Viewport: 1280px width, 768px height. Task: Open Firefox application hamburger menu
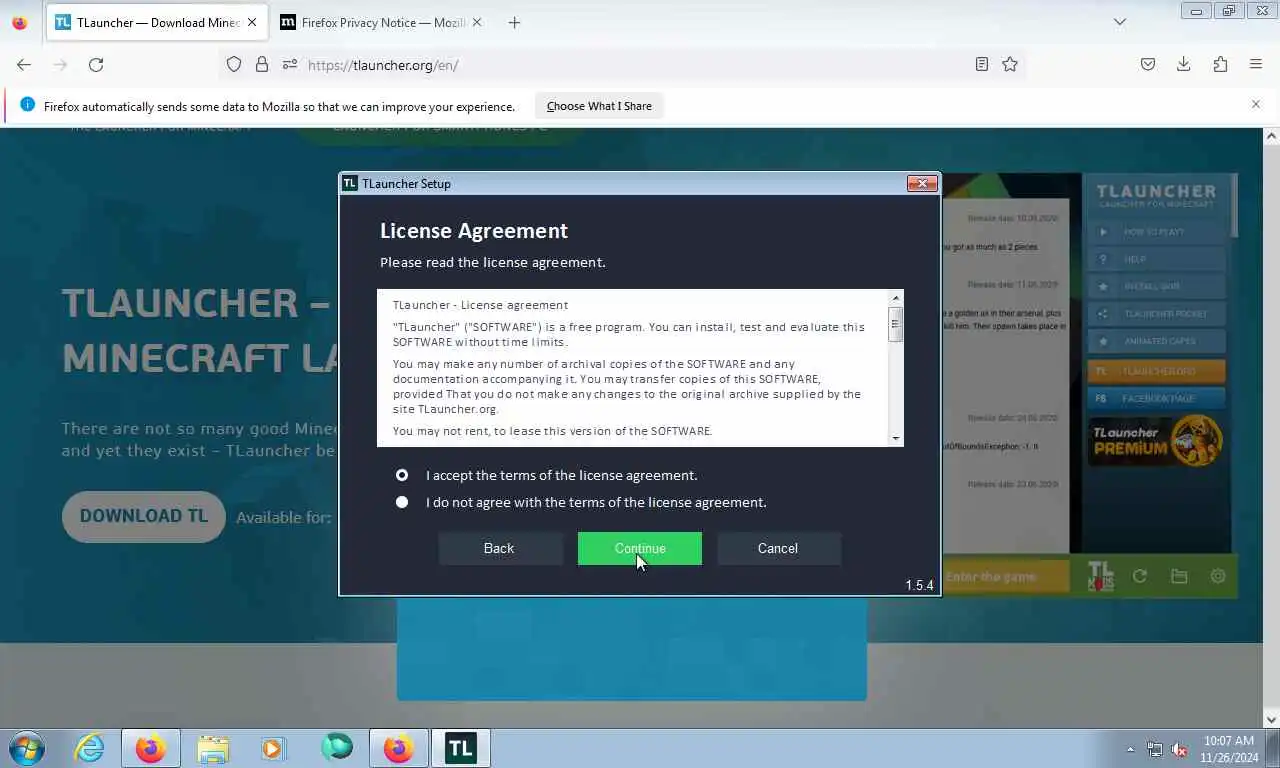pyautogui.click(x=1256, y=64)
